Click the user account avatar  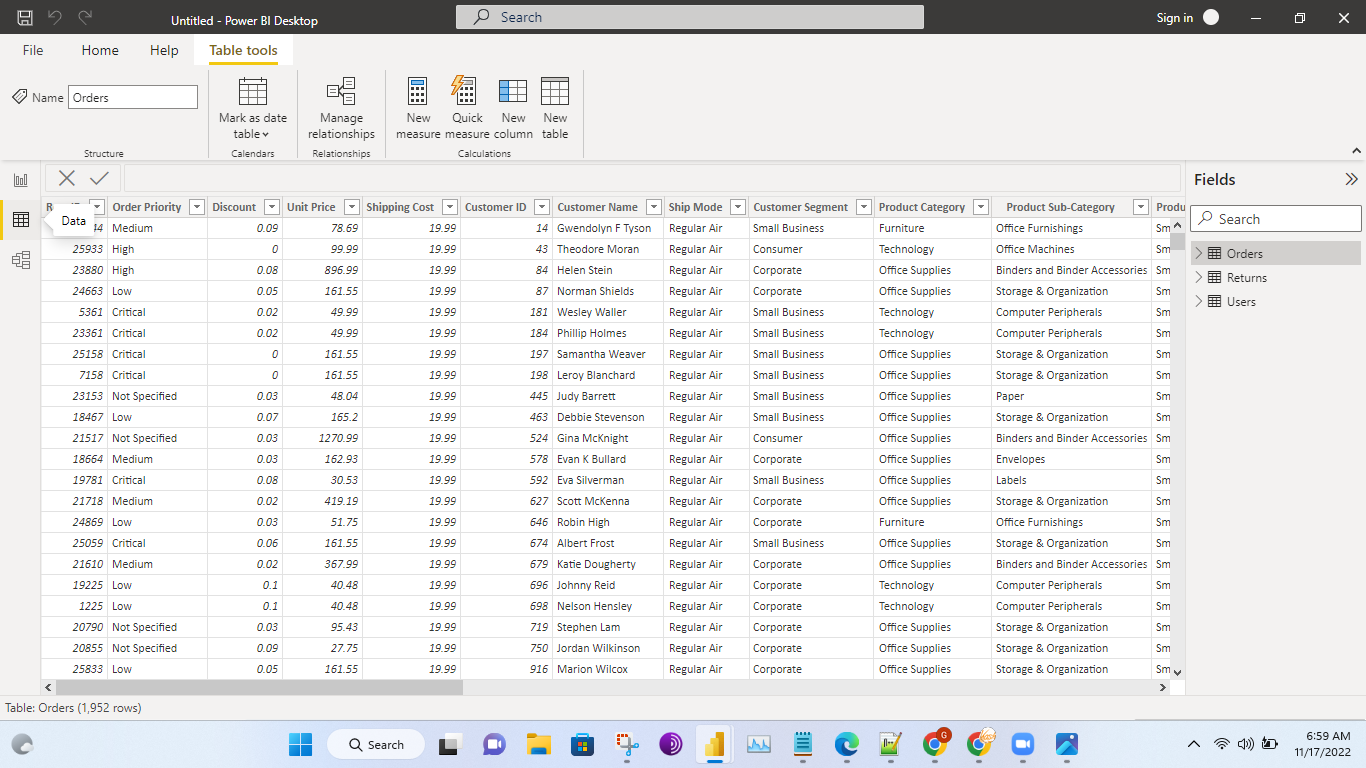pyautogui.click(x=1211, y=17)
